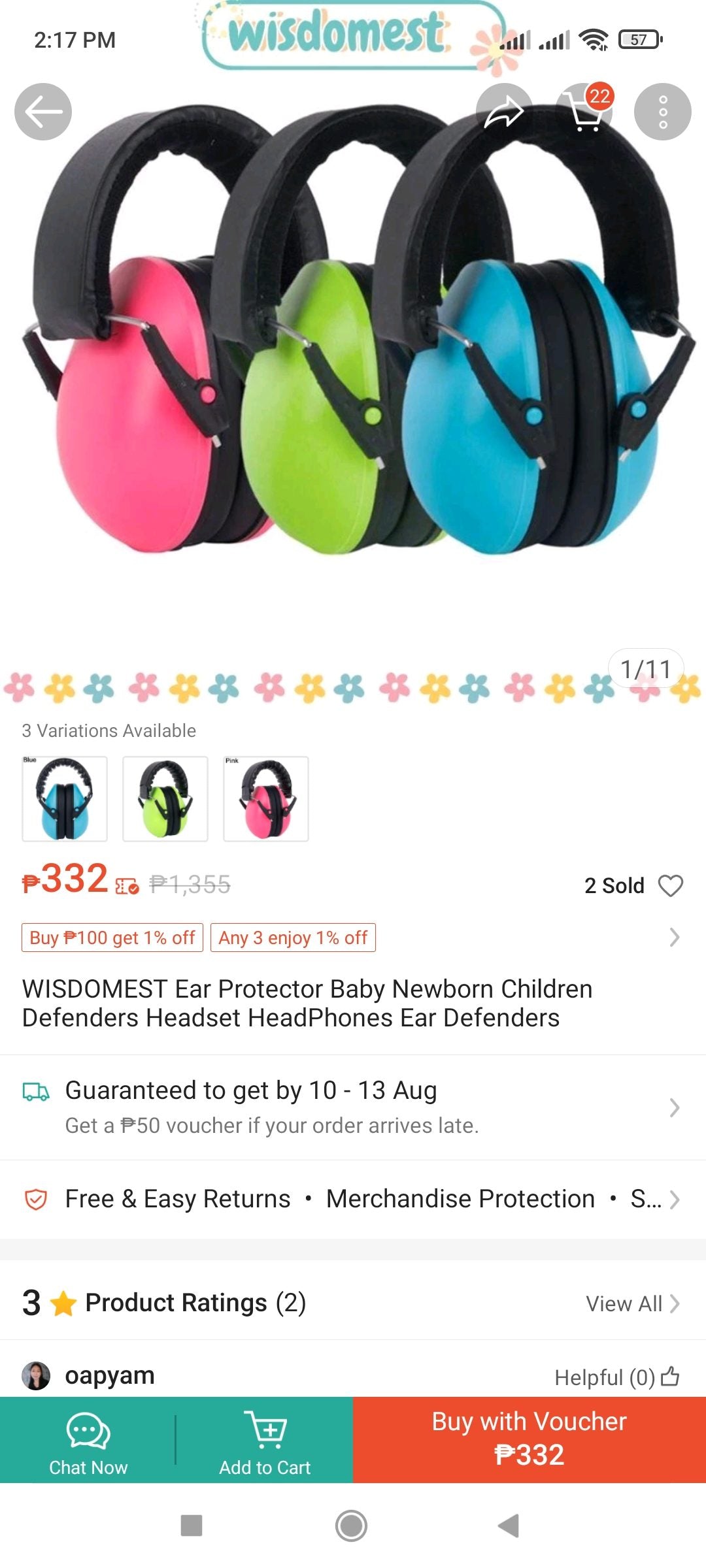Tap the voucher icon beside the ₱332 price

(127, 887)
